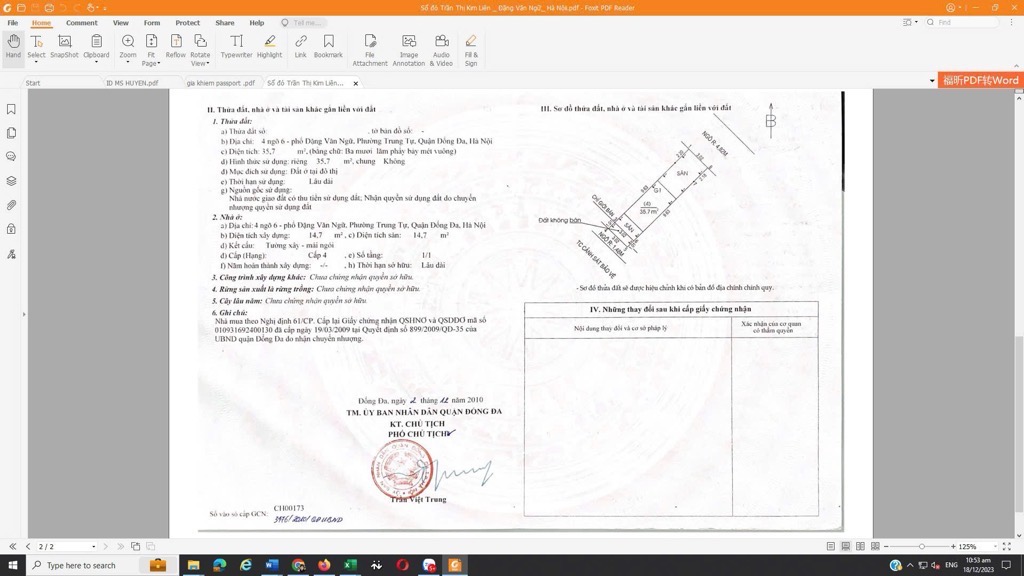The width and height of the screenshot is (1024, 576).
Task: Activate the SnapShot tool
Action: [x=65, y=40]
